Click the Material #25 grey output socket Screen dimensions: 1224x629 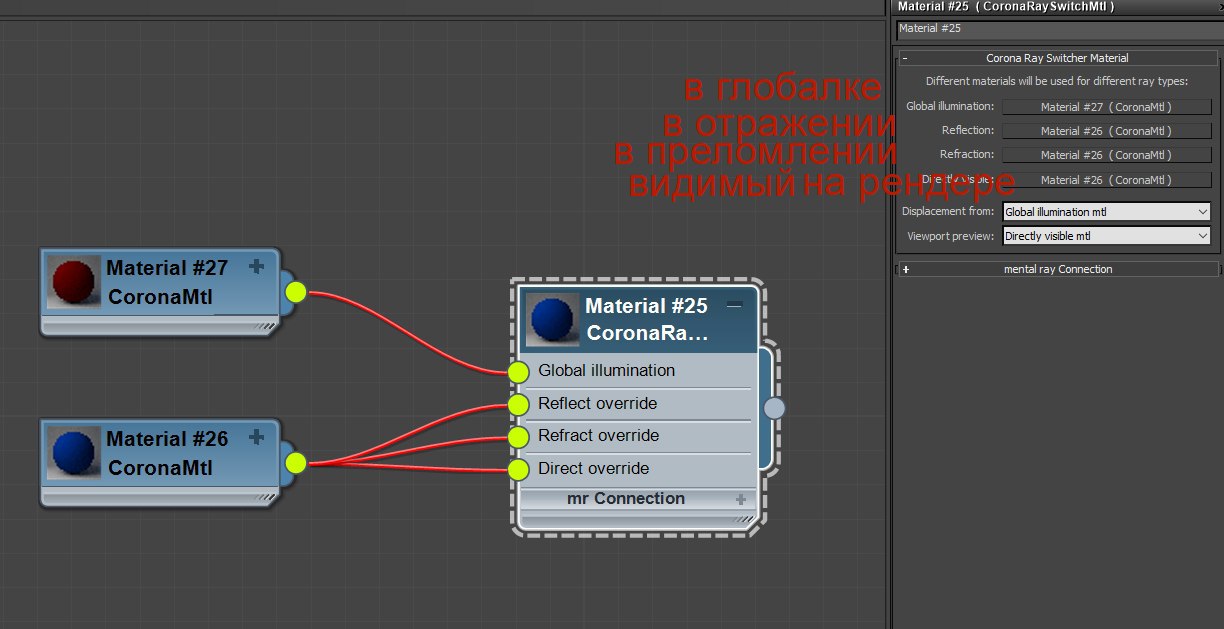click(x=774, y=408)
